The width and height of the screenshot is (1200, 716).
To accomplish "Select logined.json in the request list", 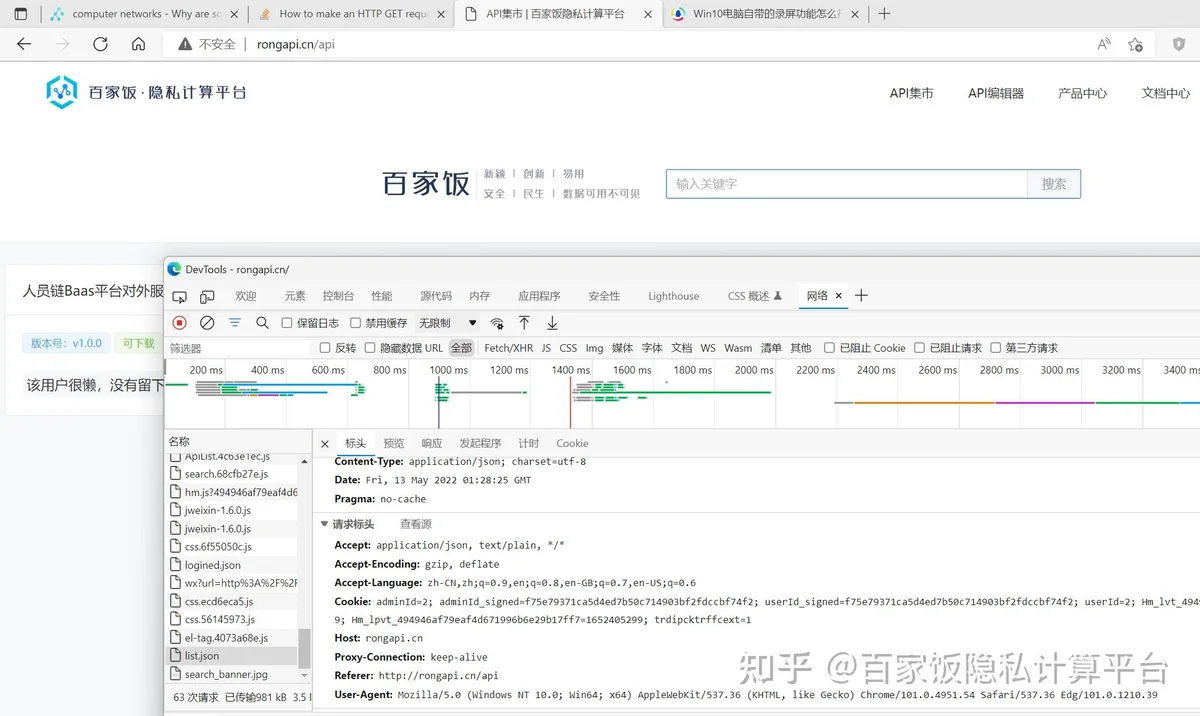I will coord(232,565).
